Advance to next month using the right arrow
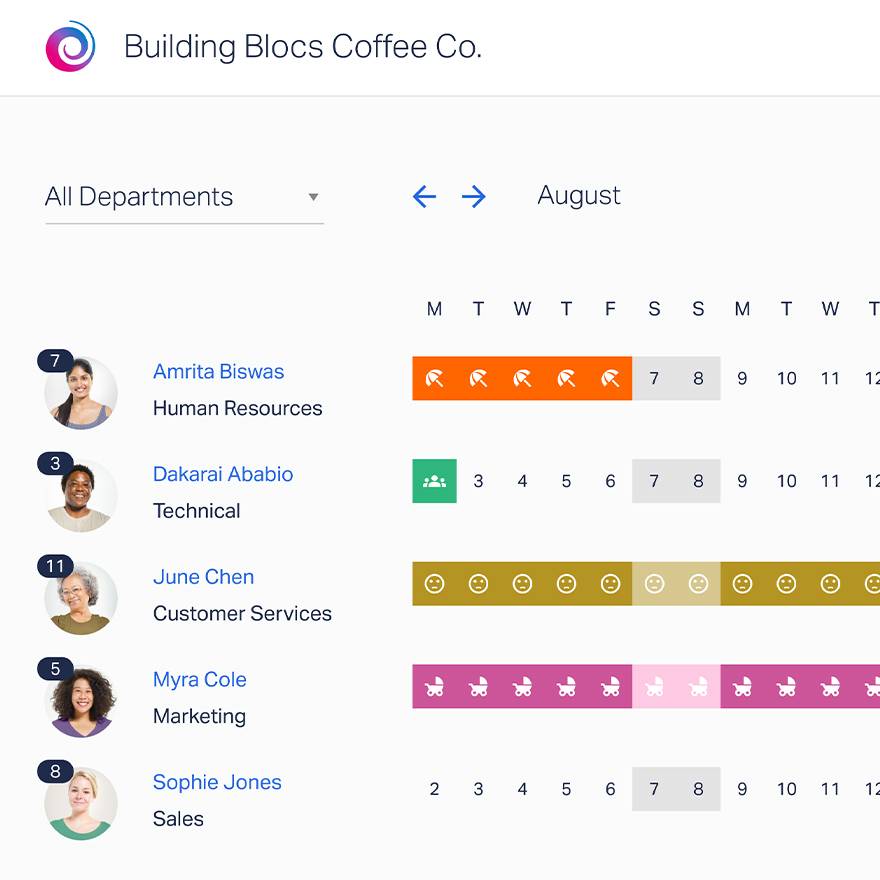Screen dimensions: 880x880 474,196
